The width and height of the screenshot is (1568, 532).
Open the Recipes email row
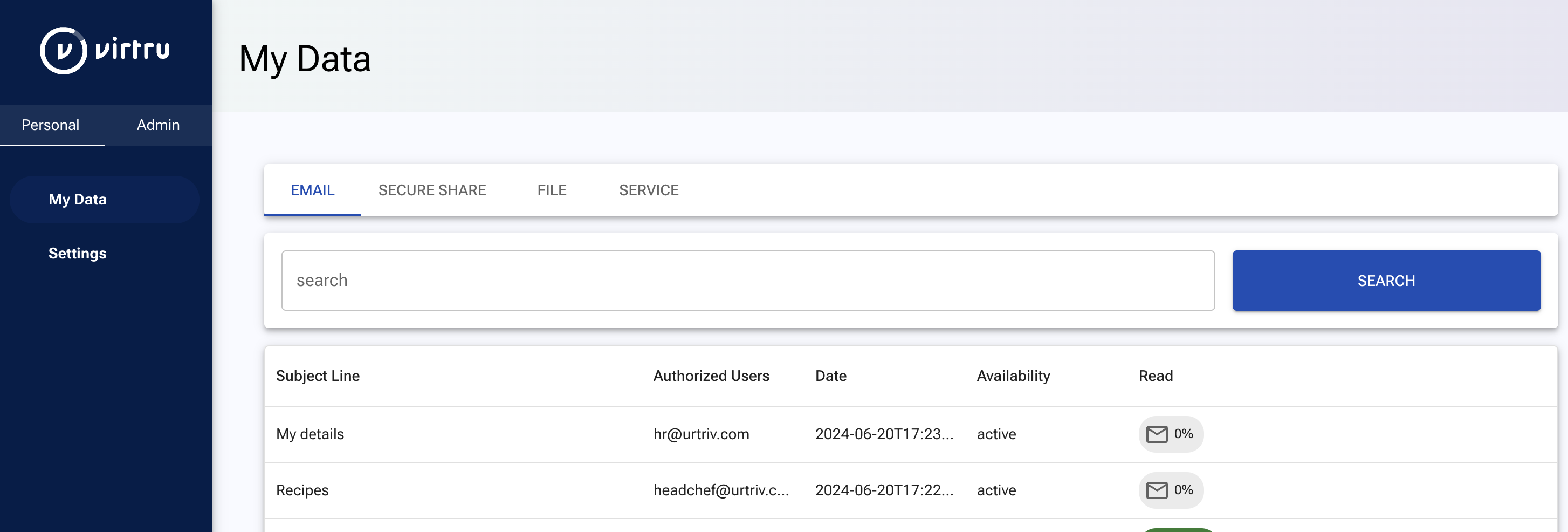tap(911, 490)
